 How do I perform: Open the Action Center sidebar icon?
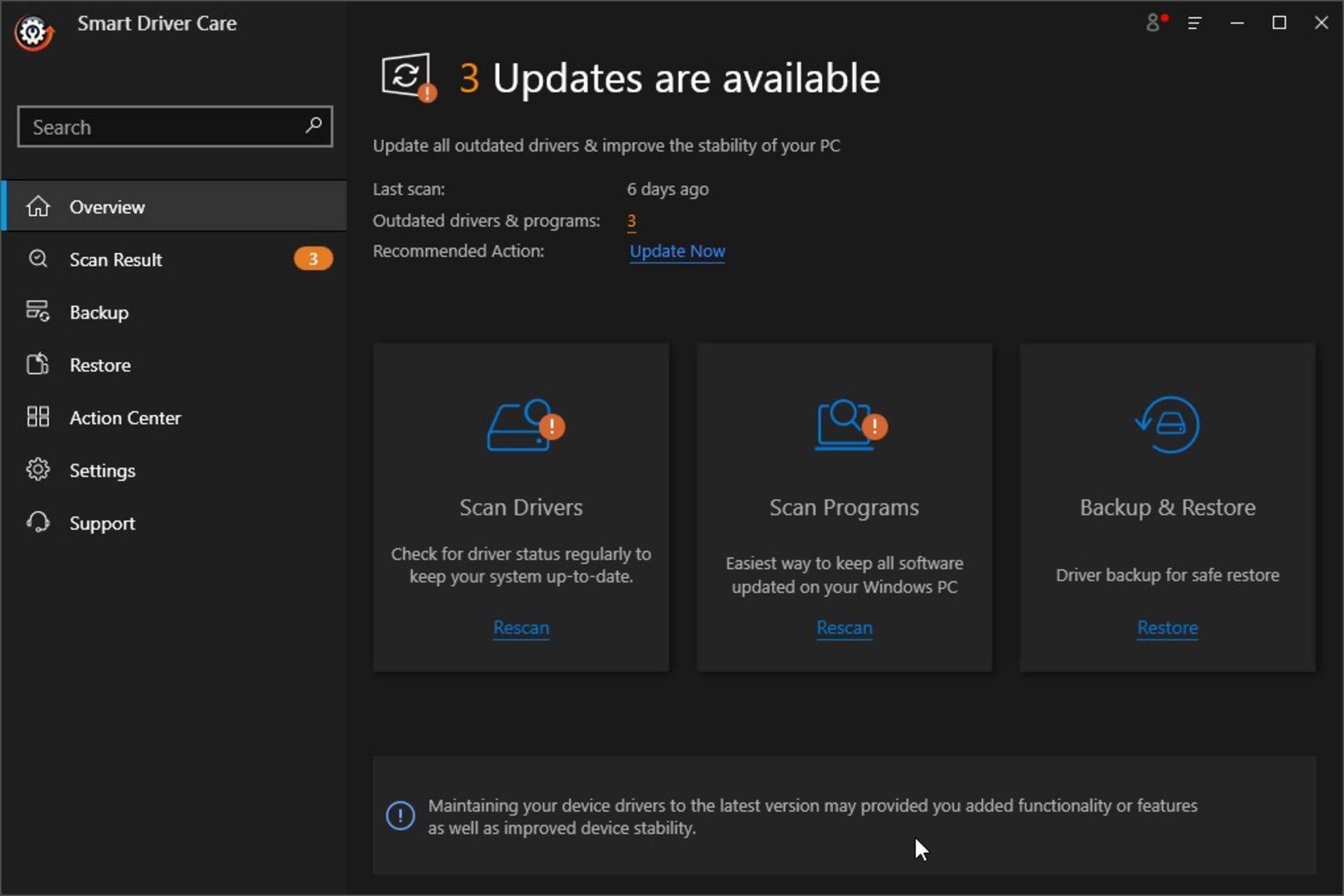point(38,417)
